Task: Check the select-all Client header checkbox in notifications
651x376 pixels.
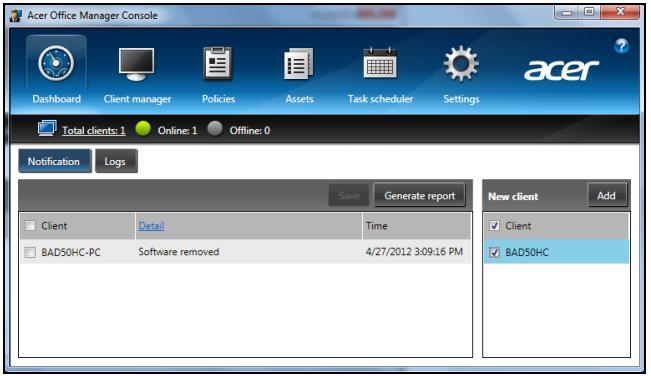Action: (x=30, y=226)
